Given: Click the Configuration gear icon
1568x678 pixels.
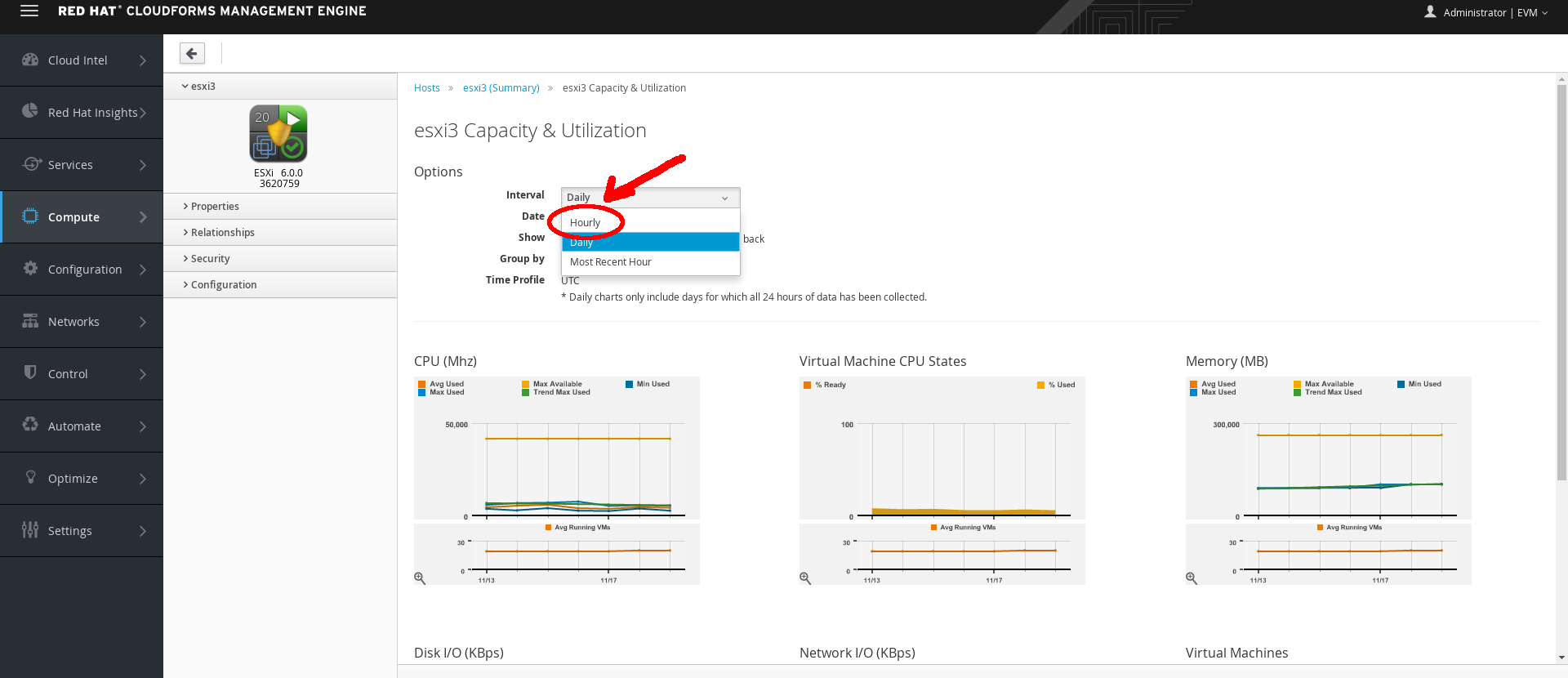Looking at the screenshot, I should coord(30,268).
